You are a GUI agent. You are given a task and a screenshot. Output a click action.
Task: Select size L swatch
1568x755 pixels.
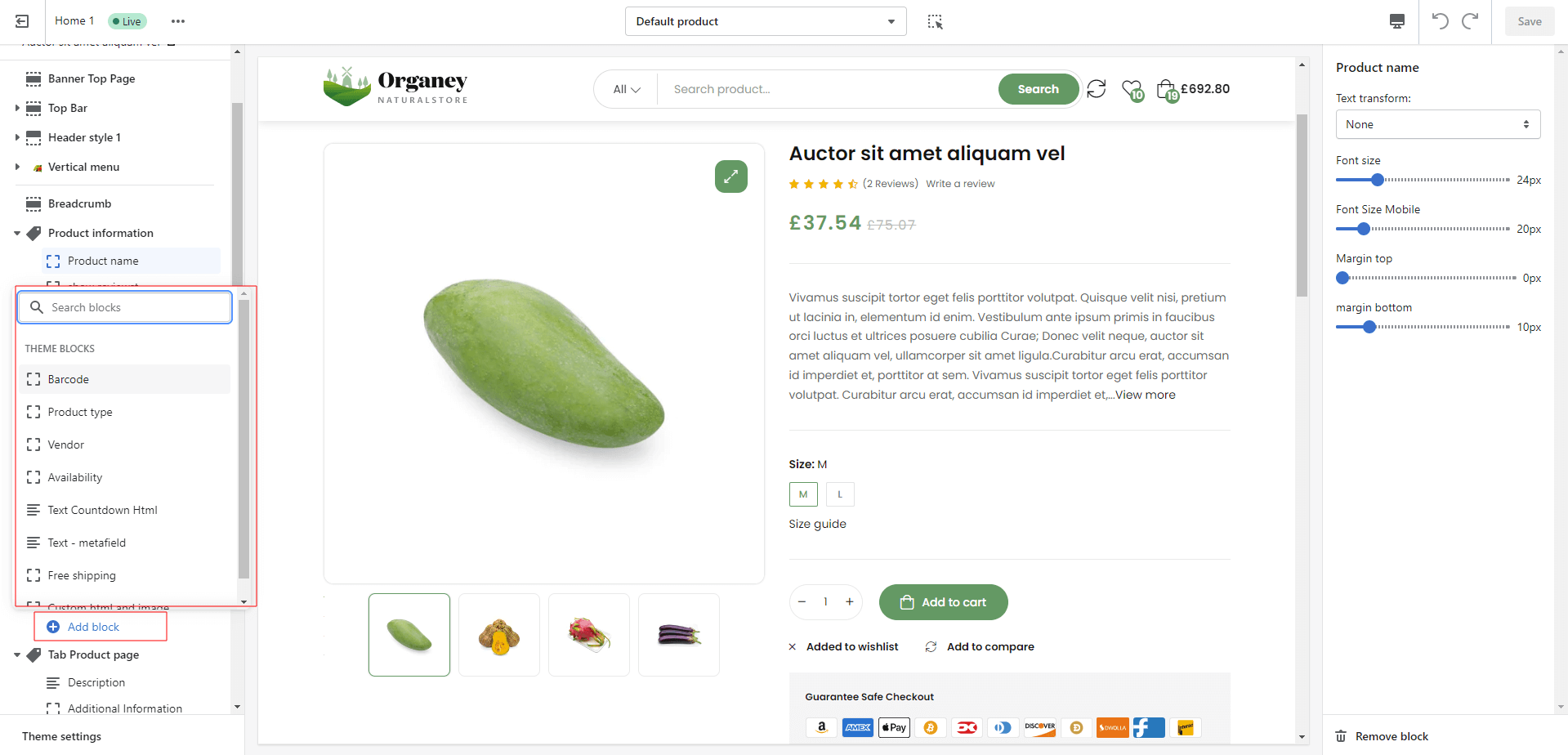click(x=840, y=494)
